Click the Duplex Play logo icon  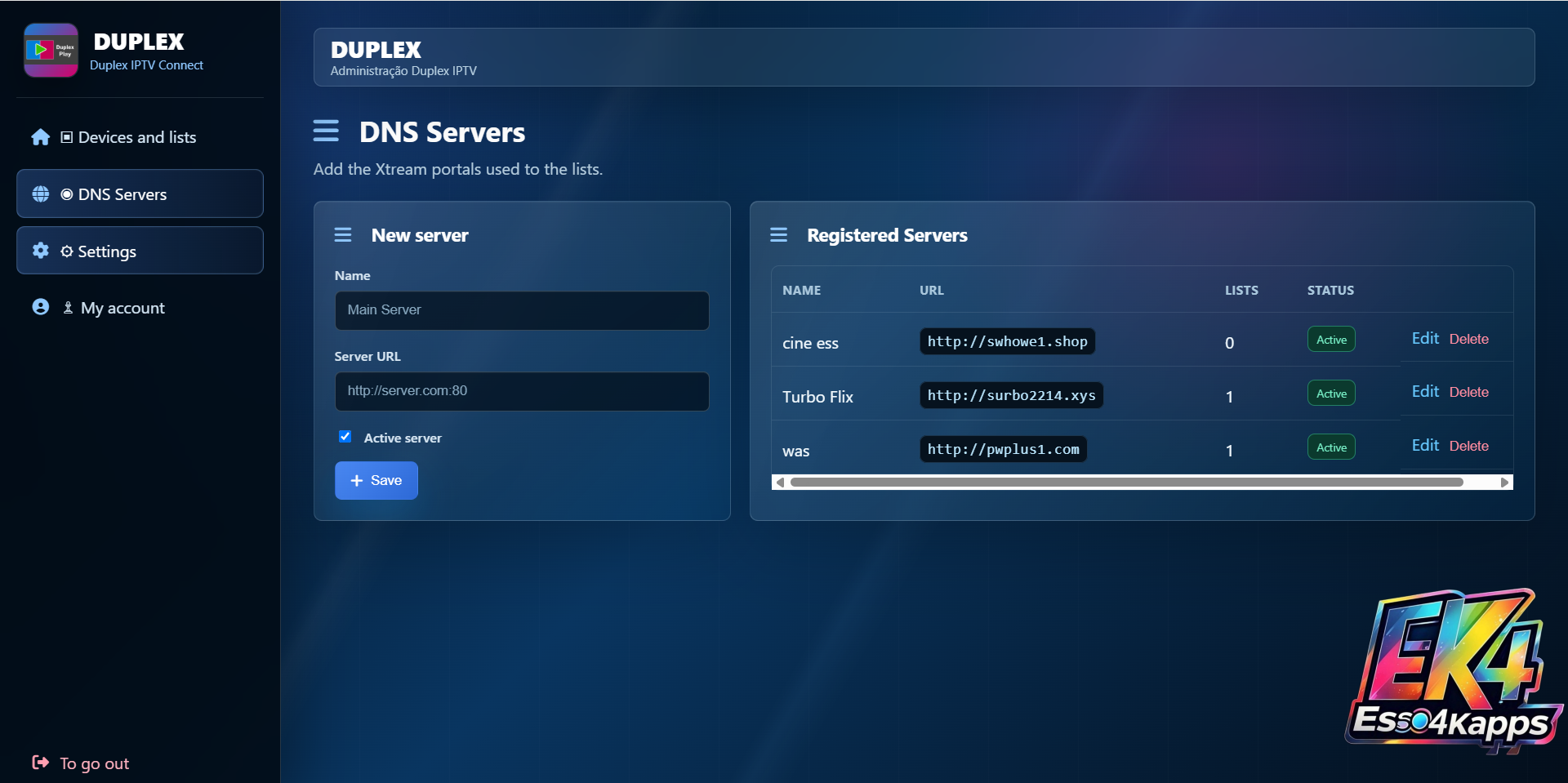(51, 50)
